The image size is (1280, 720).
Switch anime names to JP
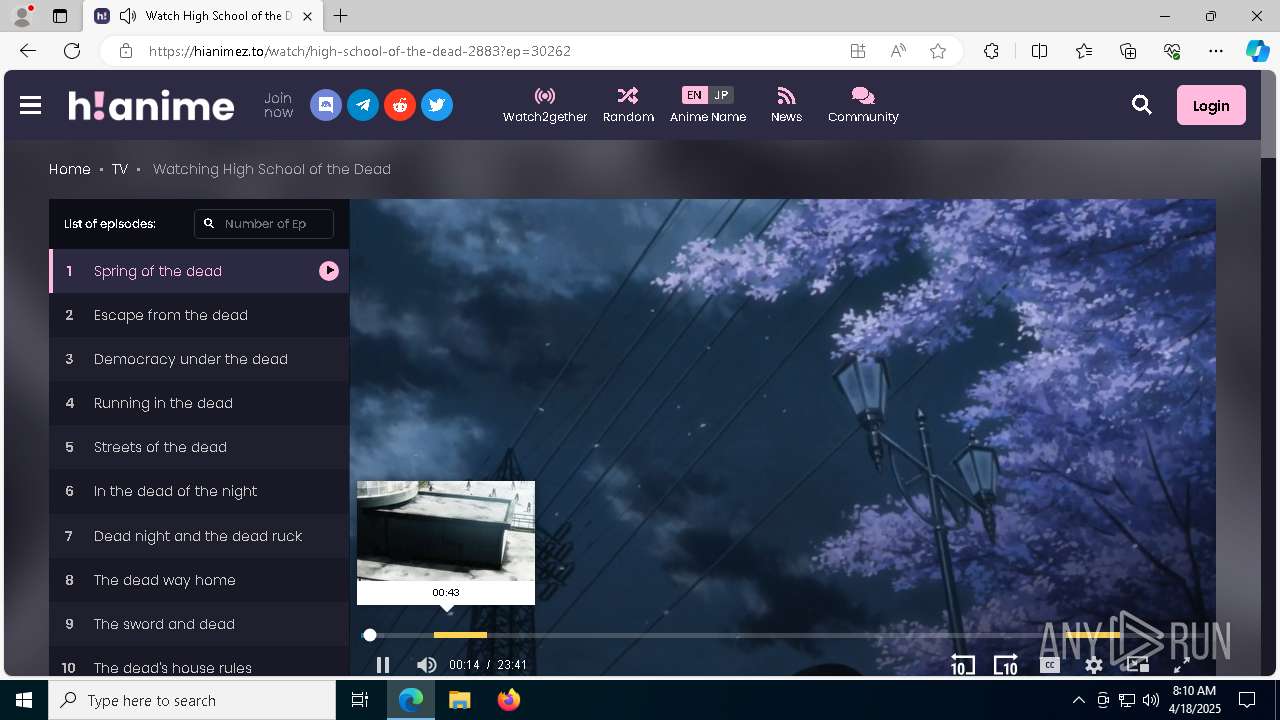click(x=721, y=95)
